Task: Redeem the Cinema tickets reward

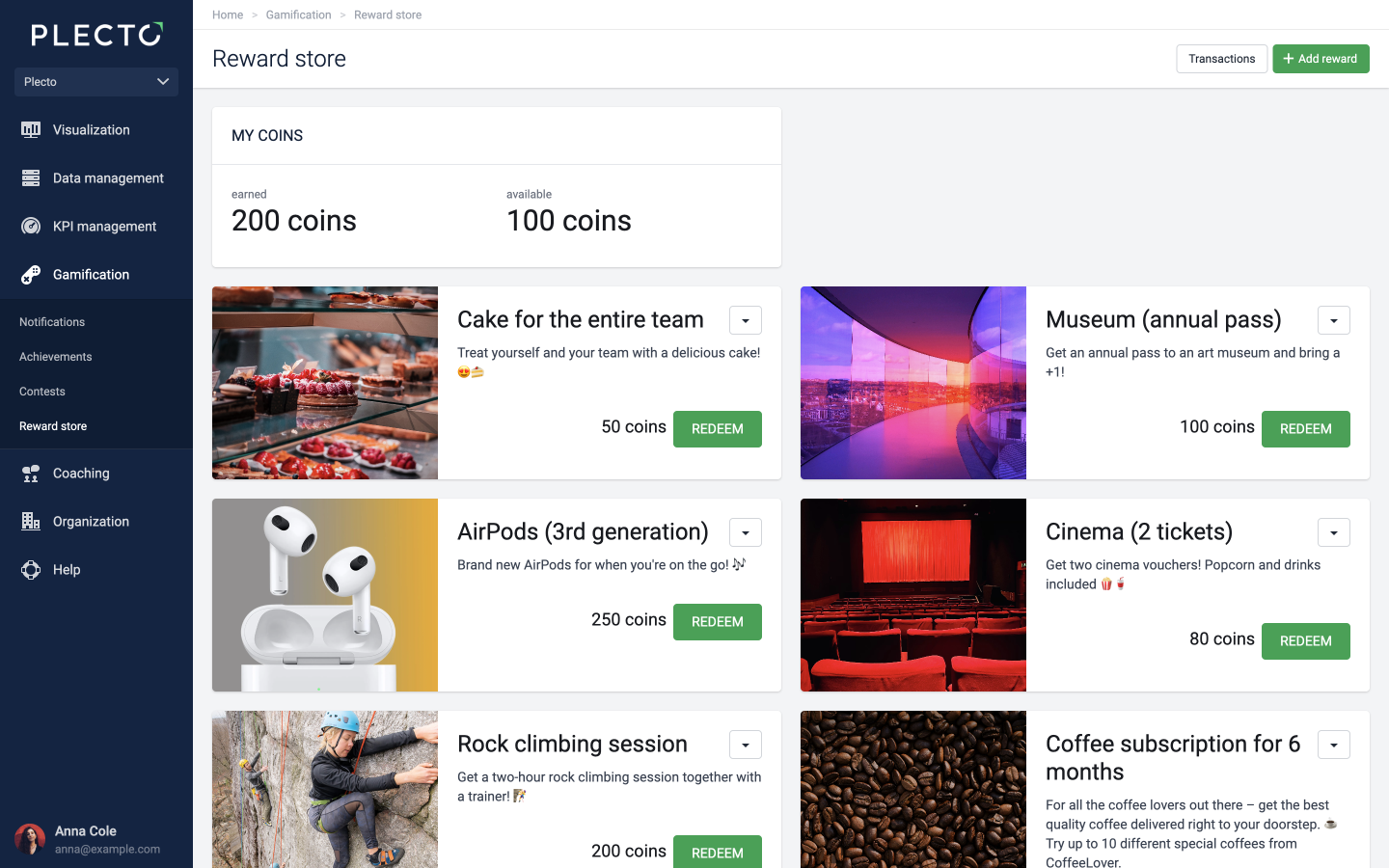Action: tap(1306, 641)
